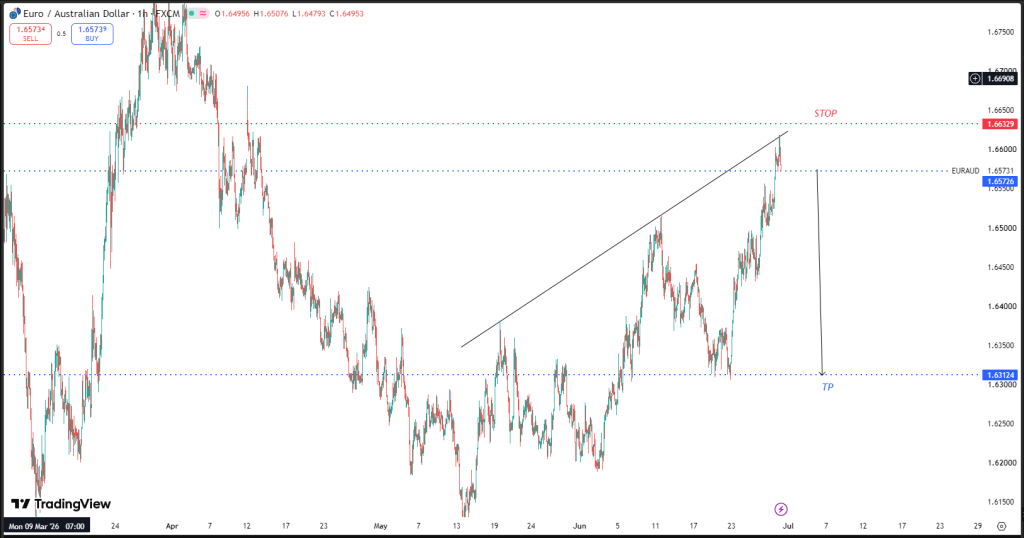Click the blue 1.65726 current price label

coord(999,182)
